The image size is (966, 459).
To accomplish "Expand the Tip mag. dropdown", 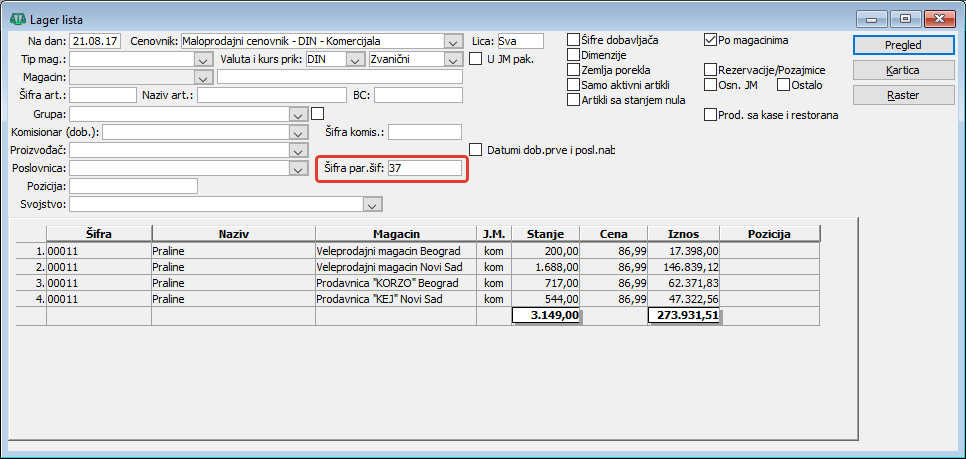I will (203, 60).
